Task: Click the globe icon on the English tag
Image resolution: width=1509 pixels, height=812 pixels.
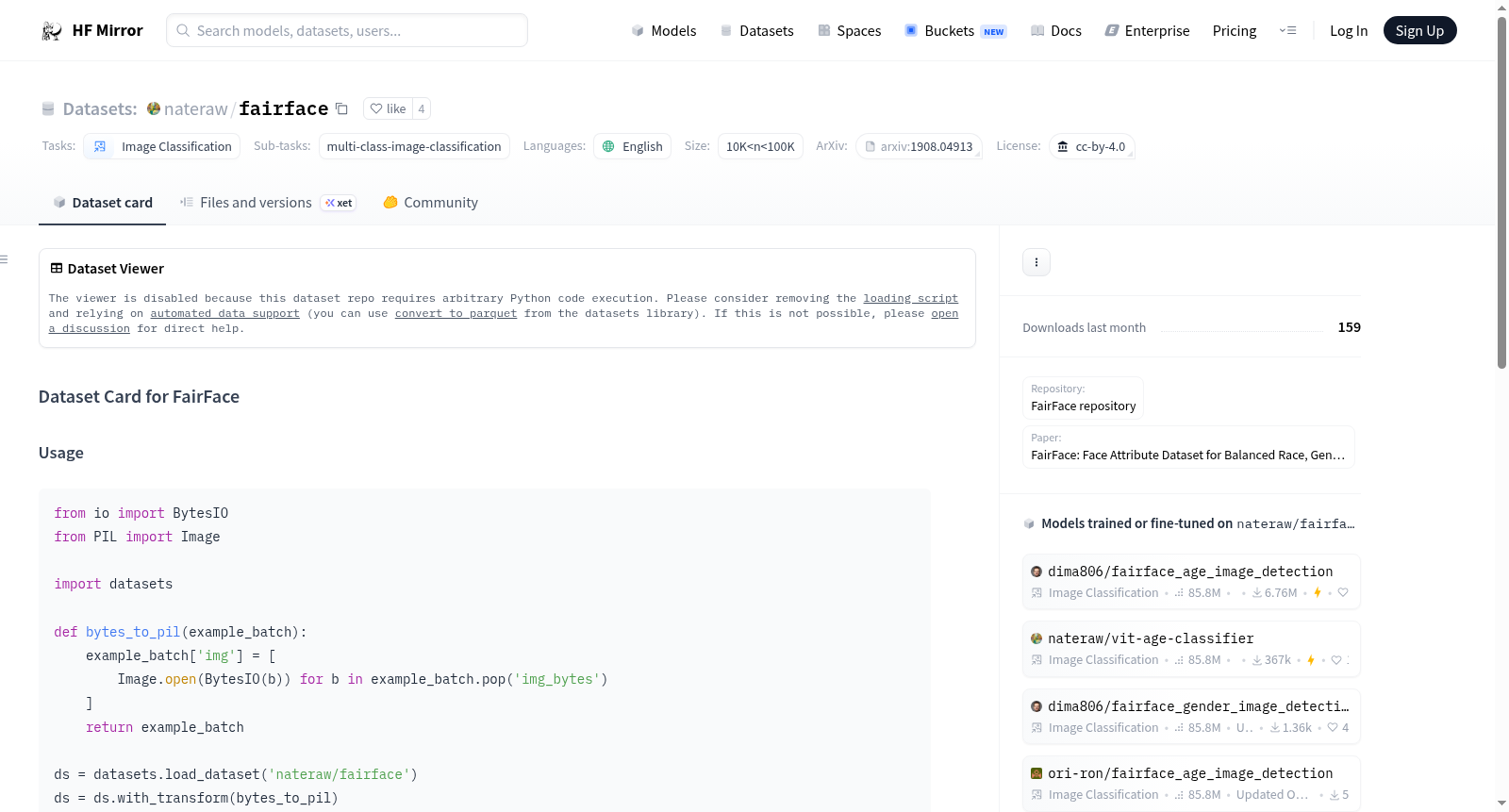Action: pyautogui.click(x=608, y=146)
